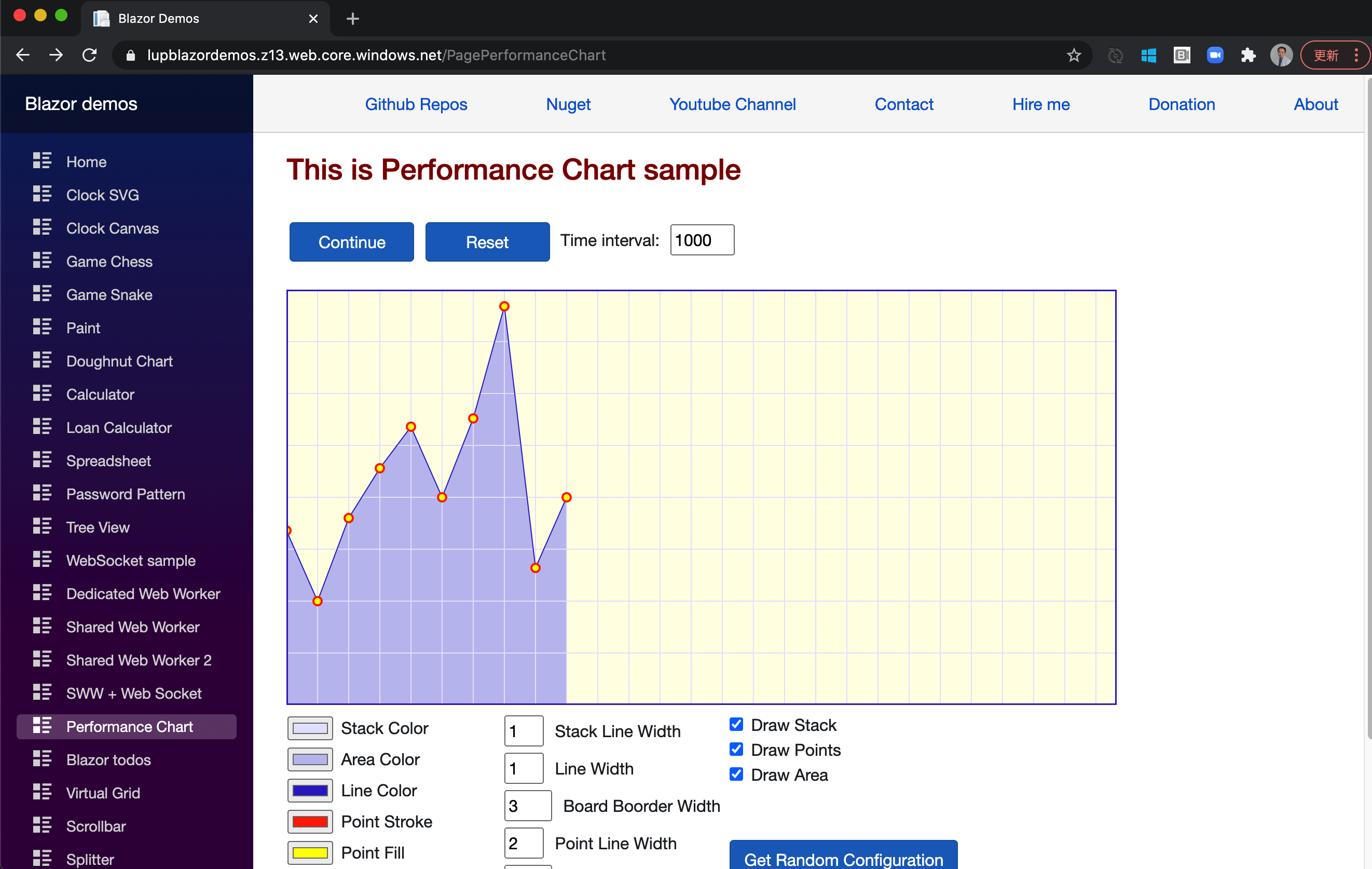This screenshot has width=1372, height=869.
Task: Open Chrome profile avatar
Action: (x=1281, y=55)
